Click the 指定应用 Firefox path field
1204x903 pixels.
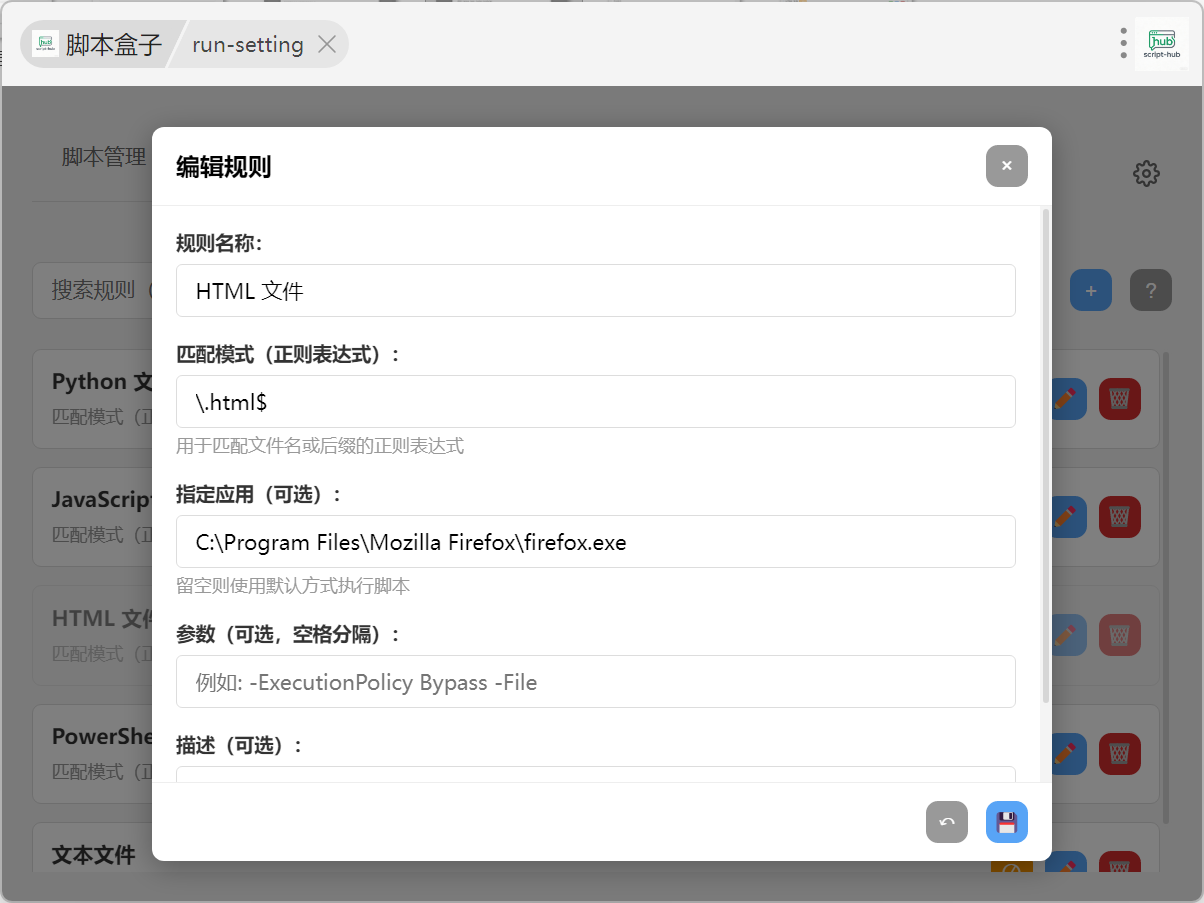[595, 542]
